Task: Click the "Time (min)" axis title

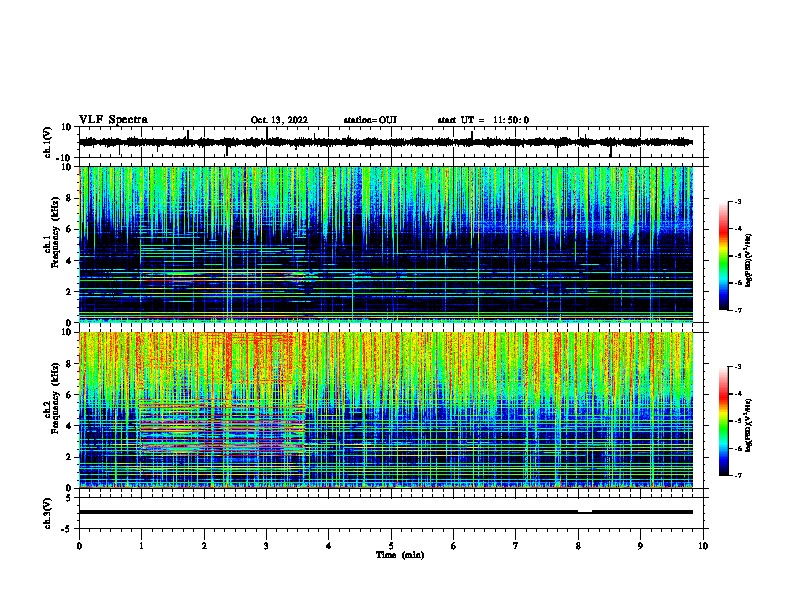Action: (400, 555)
